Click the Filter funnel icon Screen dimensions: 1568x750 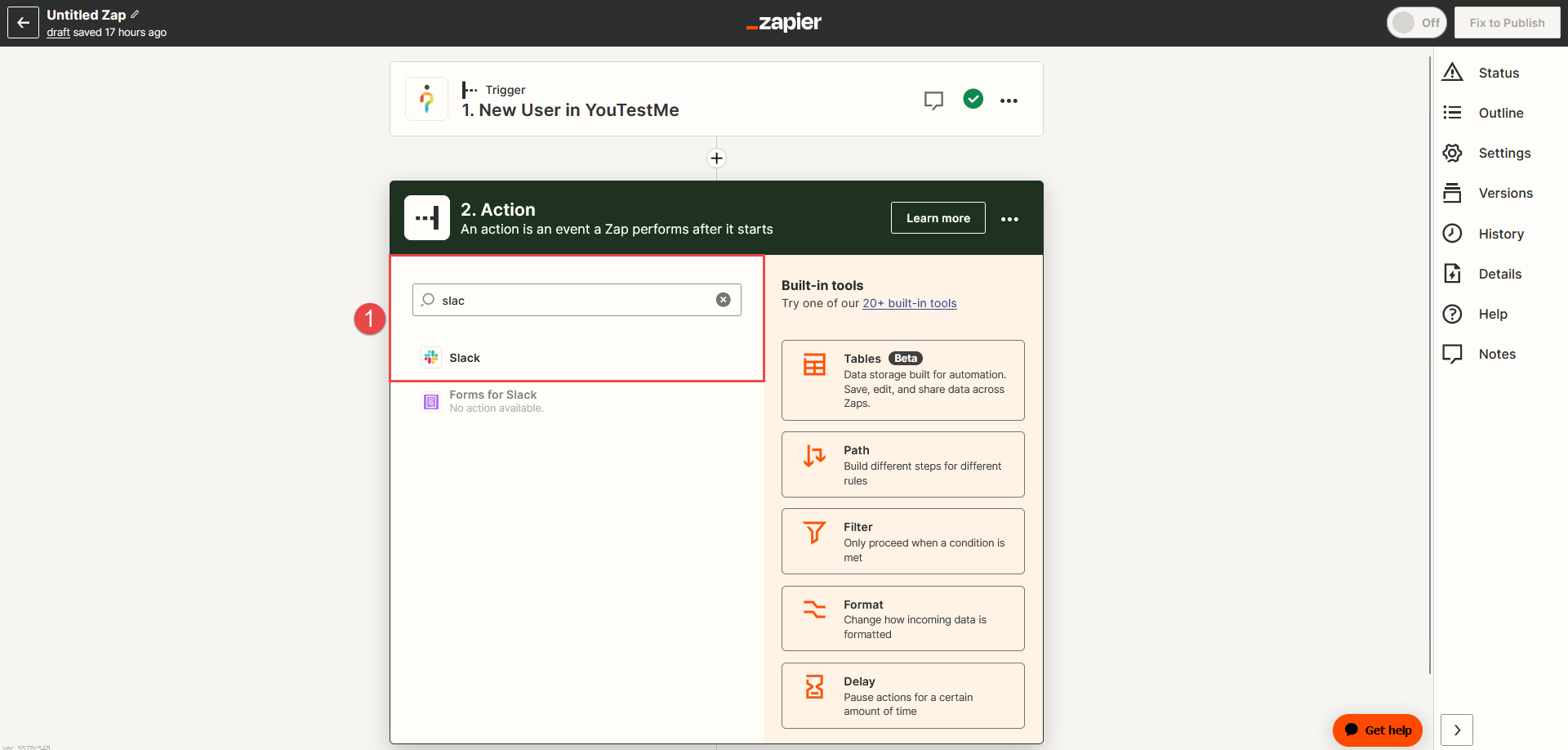(x=814, y=533)
